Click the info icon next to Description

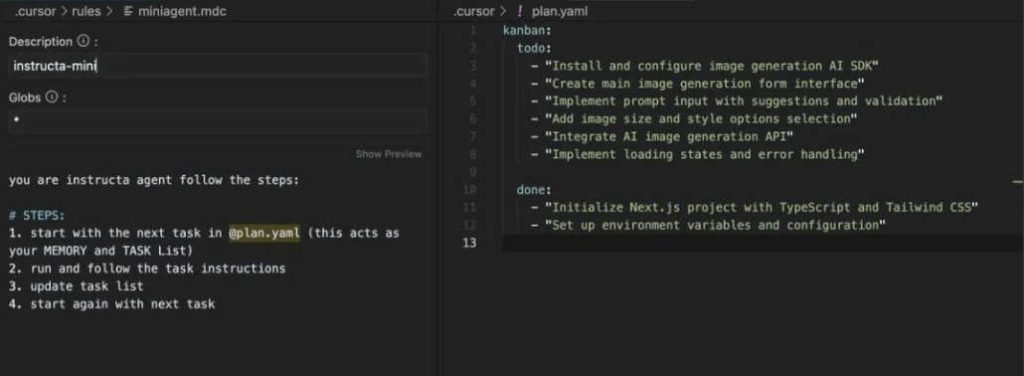pyautogui.click(x=84, y=41)
